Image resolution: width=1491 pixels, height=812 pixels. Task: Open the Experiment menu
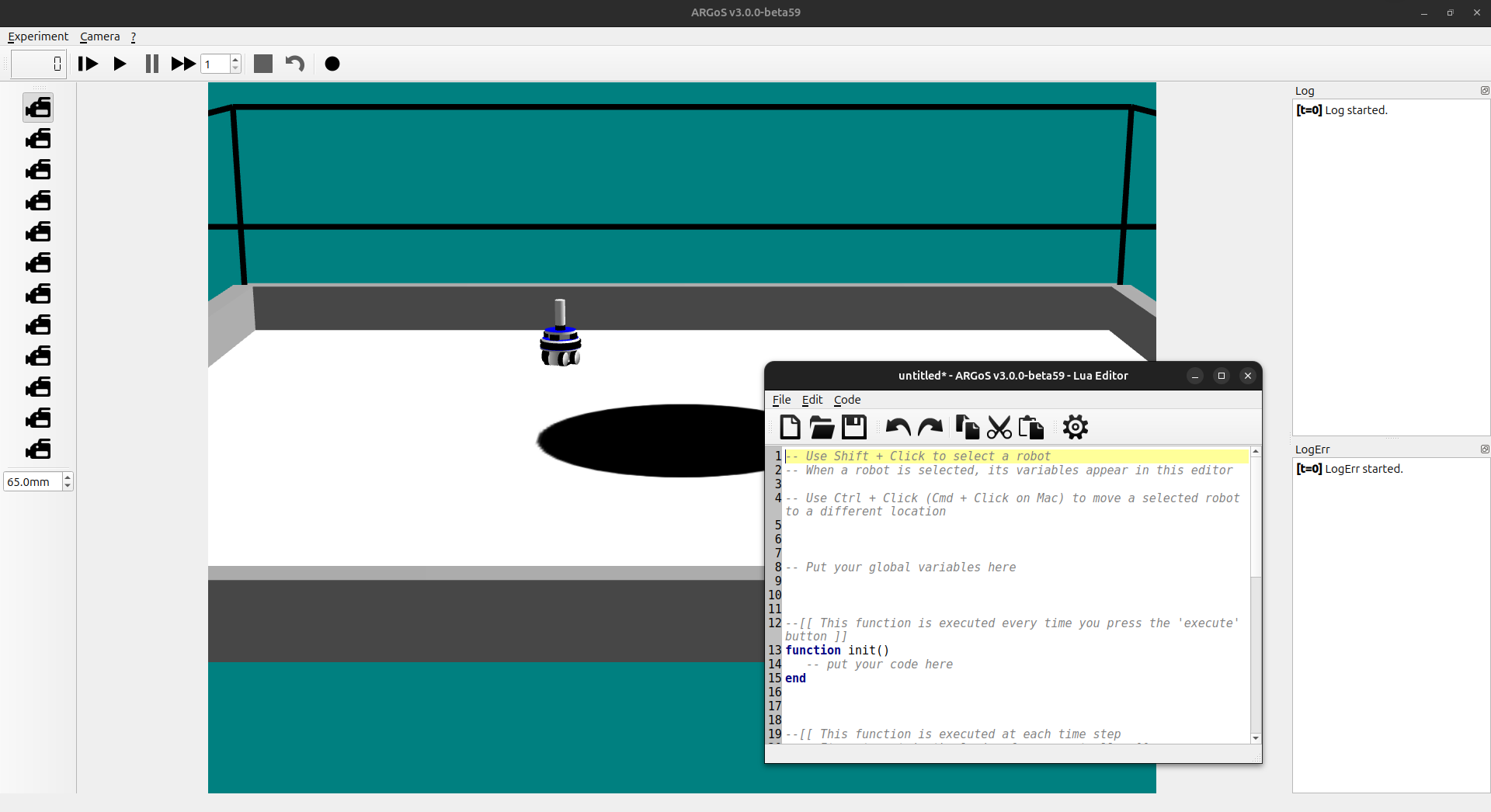(38, 36)
